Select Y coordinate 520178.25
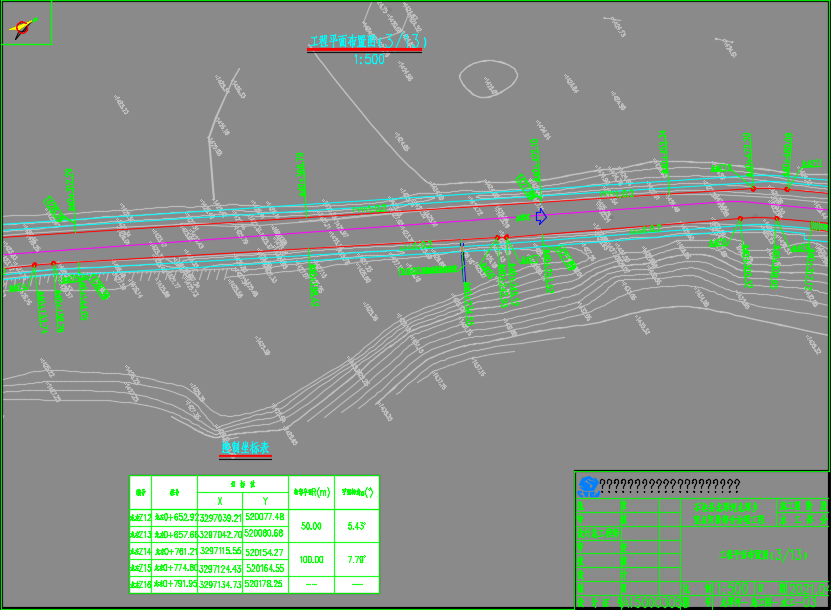 pyautogui.click(x=265, y=584)
